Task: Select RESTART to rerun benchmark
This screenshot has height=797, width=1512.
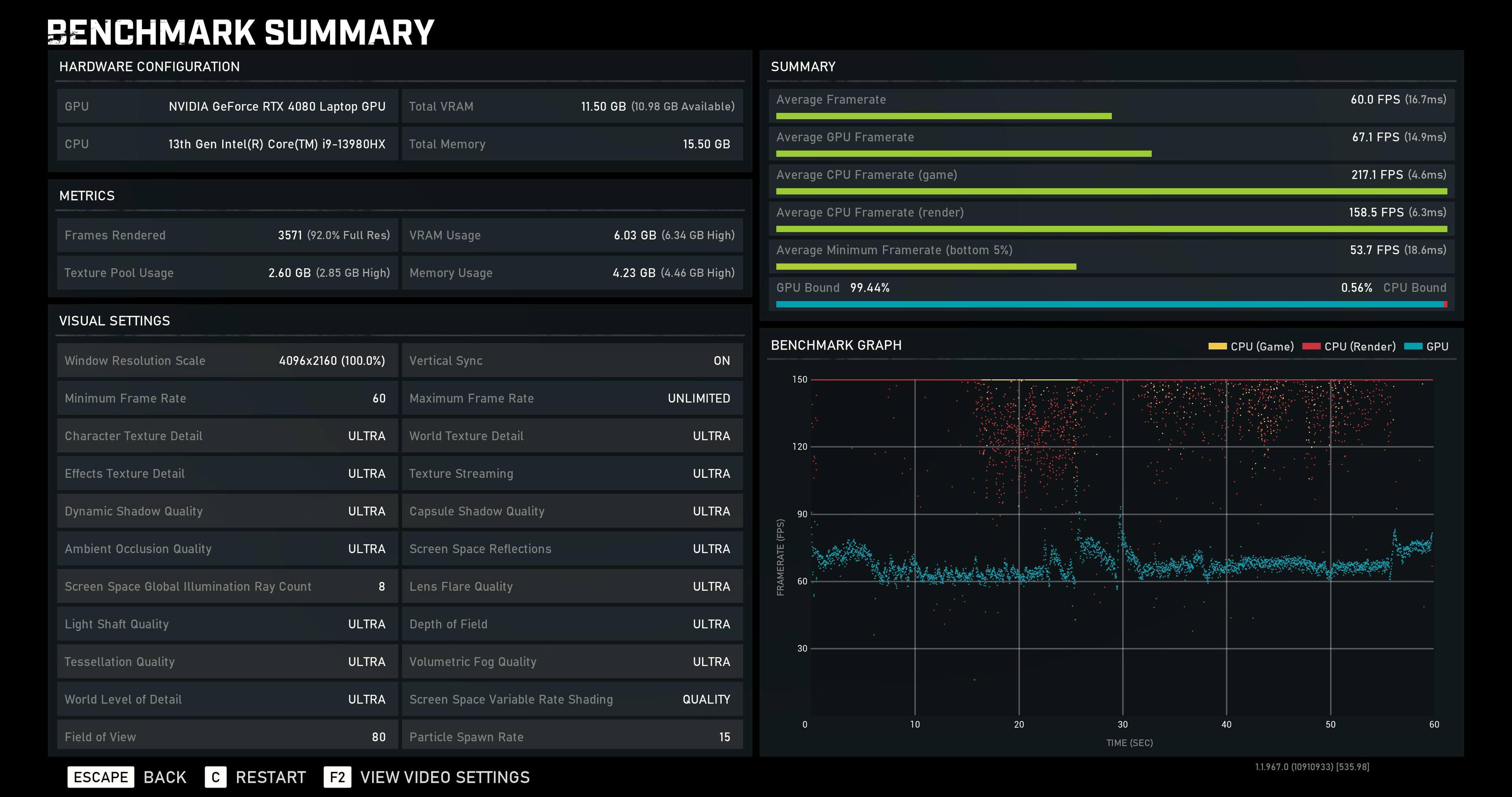Action: [x=271, y=777]
